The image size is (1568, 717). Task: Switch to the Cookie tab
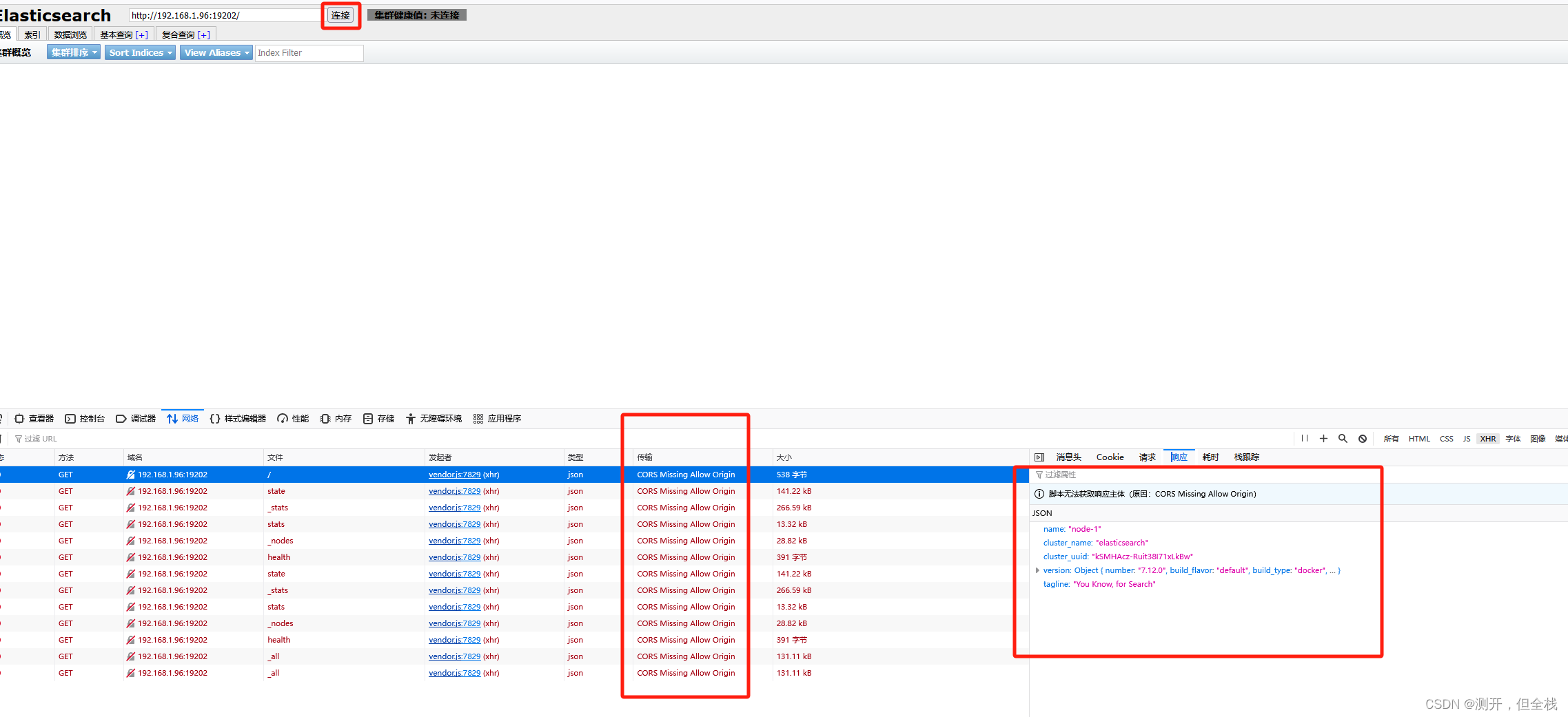(x=1110, y=457)
